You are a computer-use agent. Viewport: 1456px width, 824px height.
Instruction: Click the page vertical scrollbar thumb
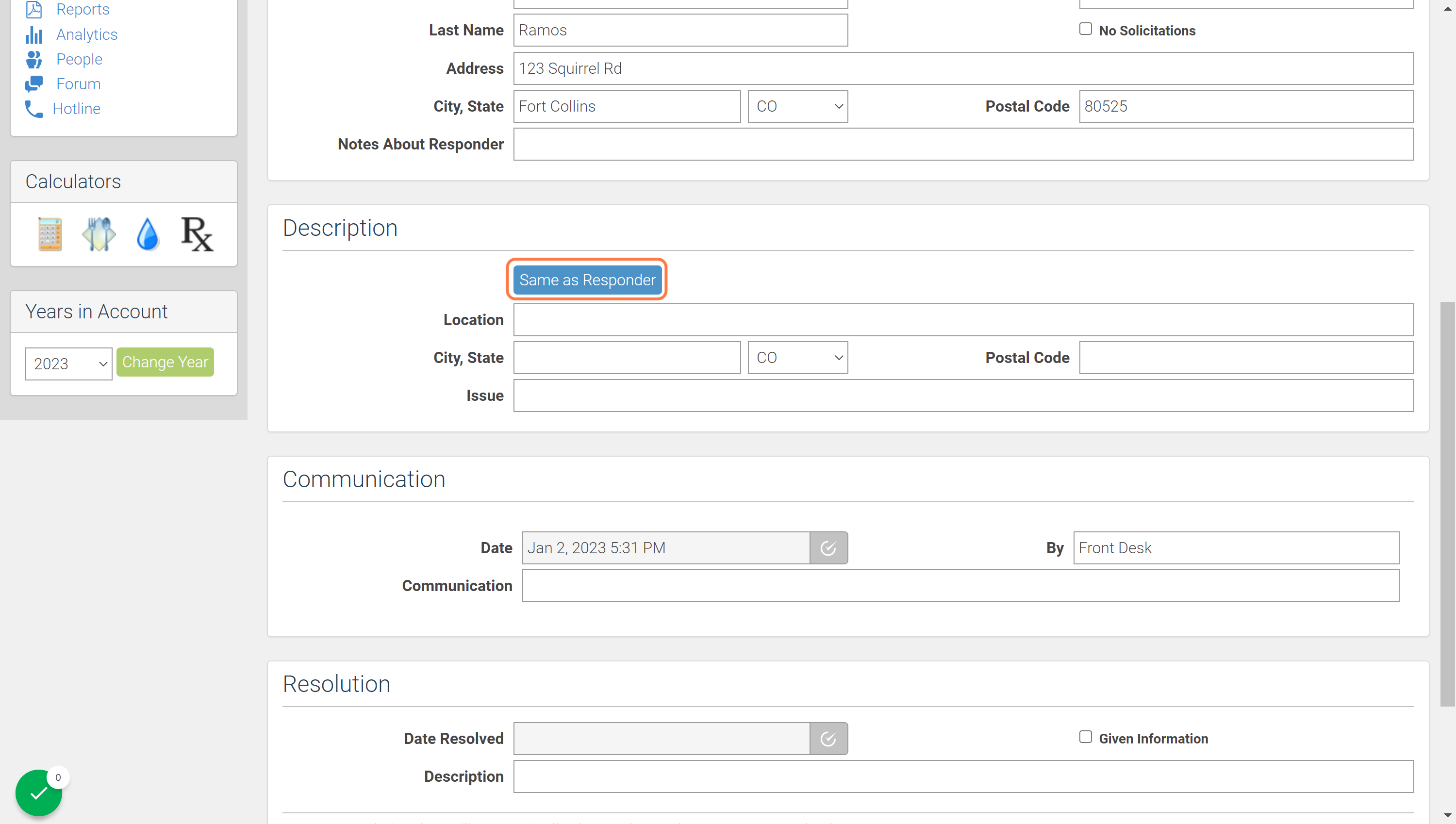point(1448,504)
